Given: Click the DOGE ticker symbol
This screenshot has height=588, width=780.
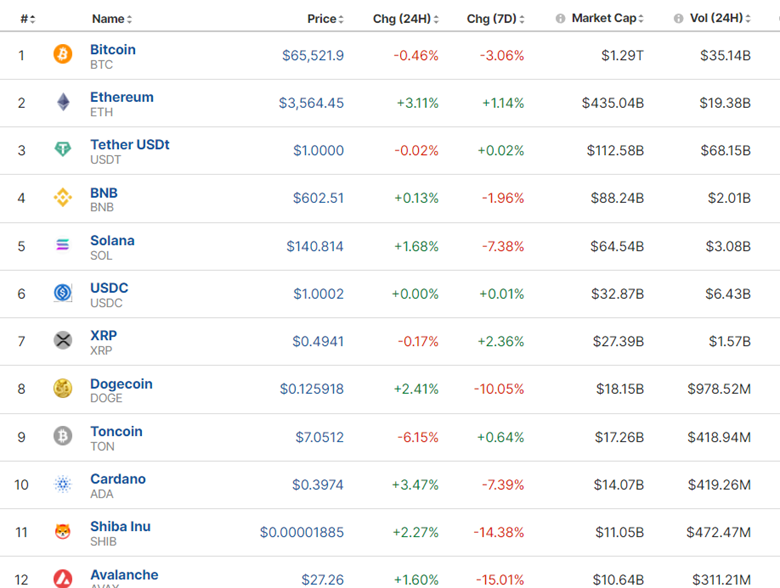Looking at the screenshot, I should [106, 398].
